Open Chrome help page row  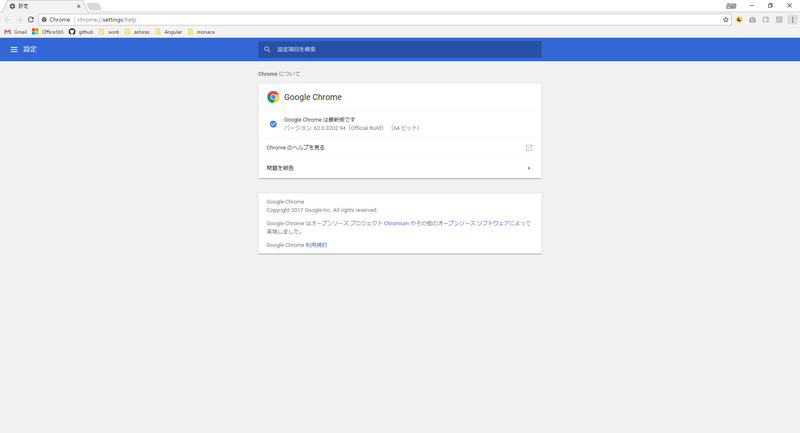pos(399,148)
